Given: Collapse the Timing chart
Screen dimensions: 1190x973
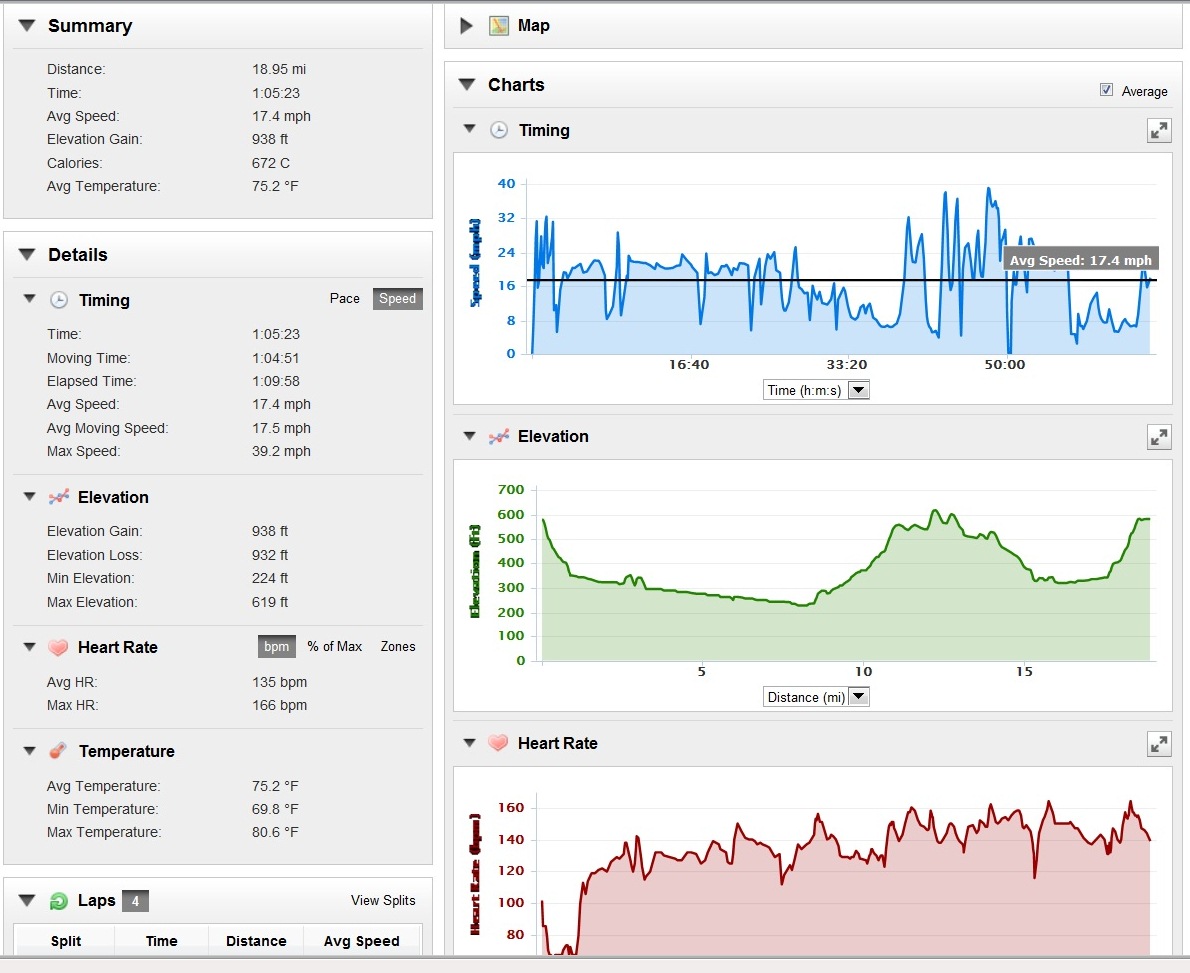Looking at the screenshot, I should (x=470, y=129).
